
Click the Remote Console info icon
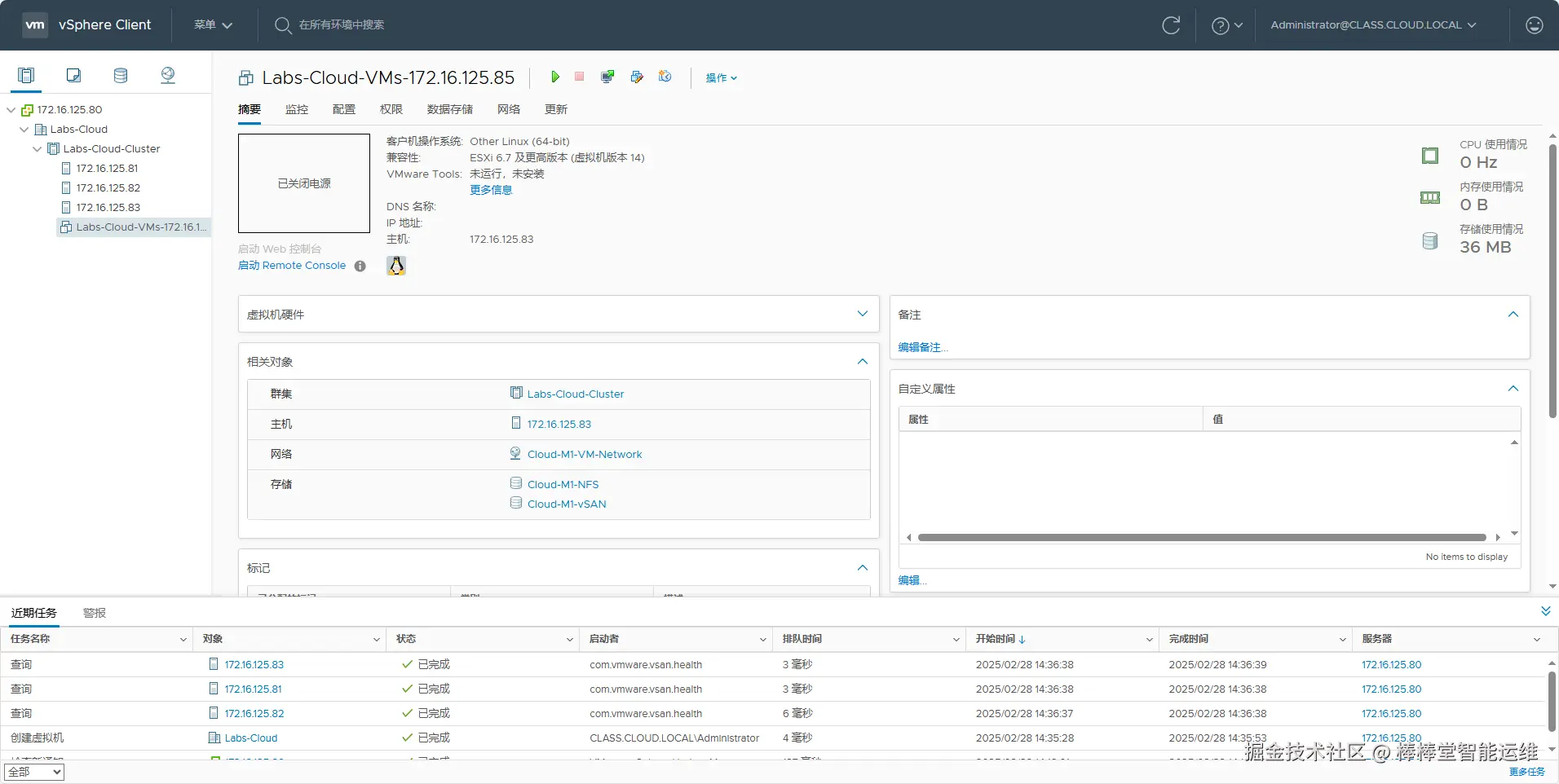point(360,266)
